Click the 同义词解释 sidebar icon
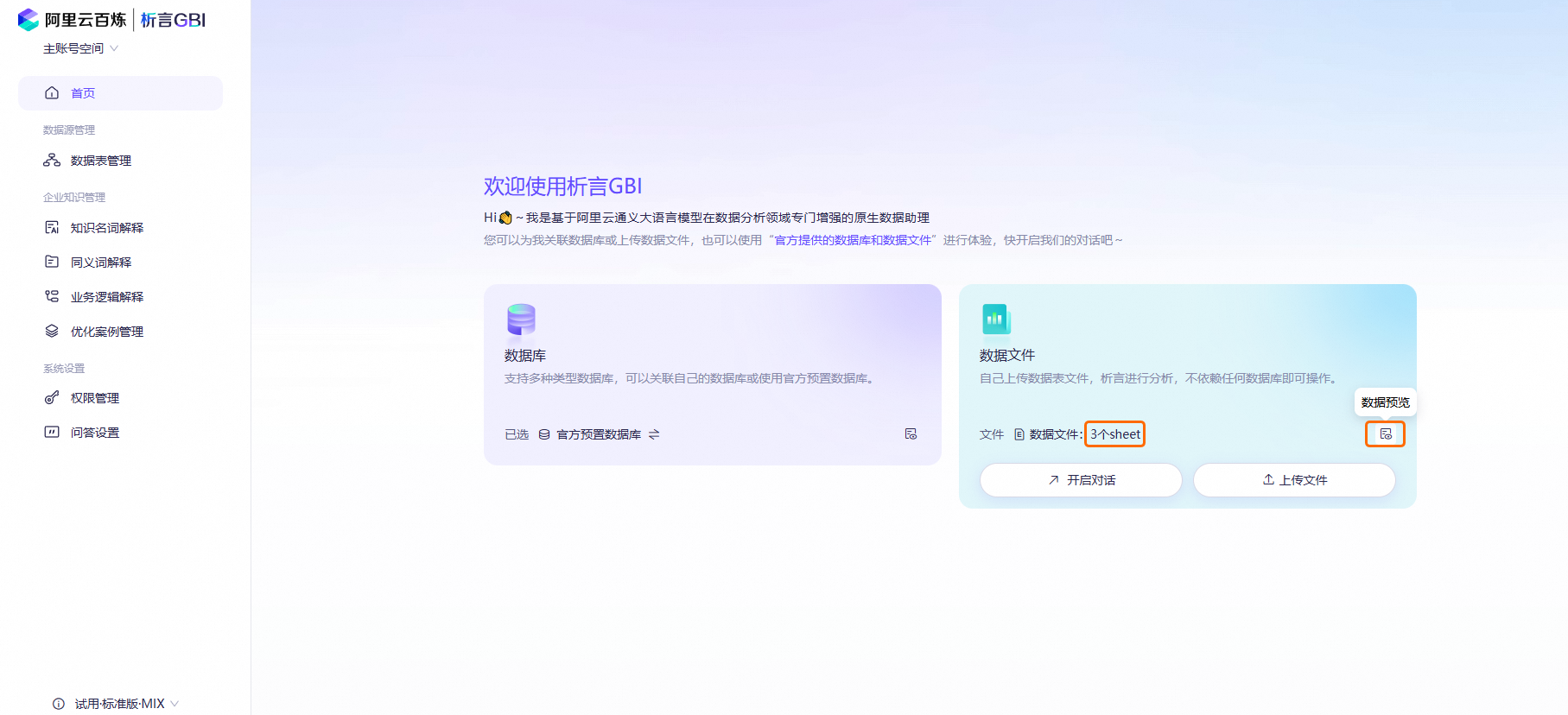1568x715 pixels. [x=52, y=262]
